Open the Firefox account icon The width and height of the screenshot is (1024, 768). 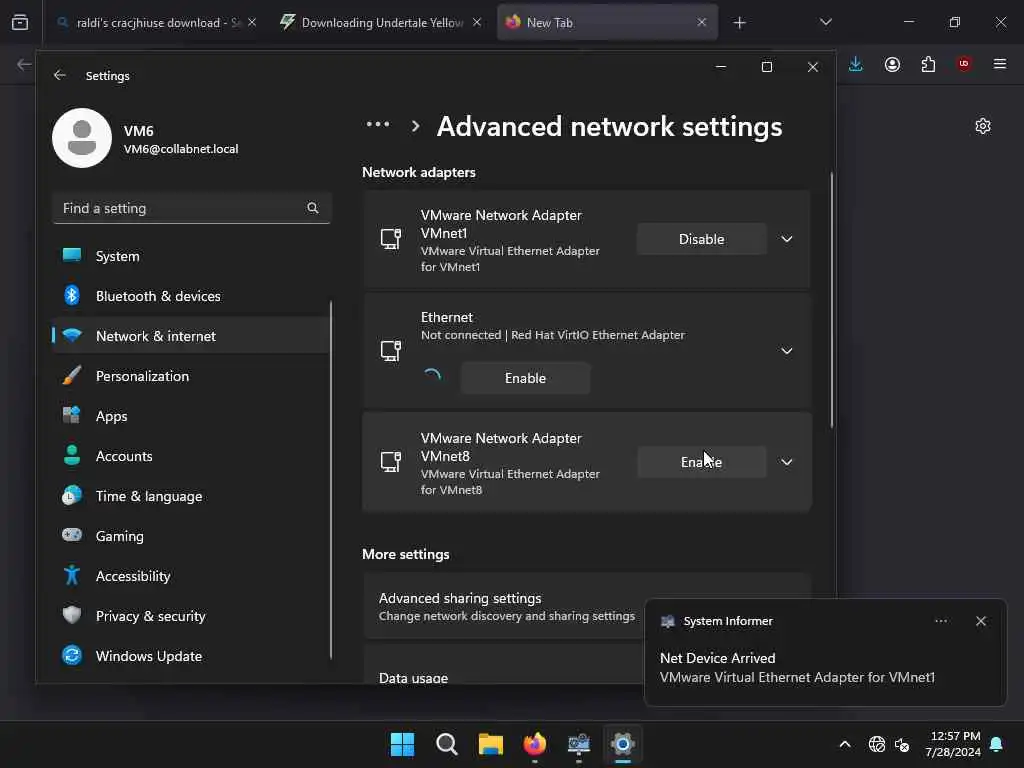(892, 64)
